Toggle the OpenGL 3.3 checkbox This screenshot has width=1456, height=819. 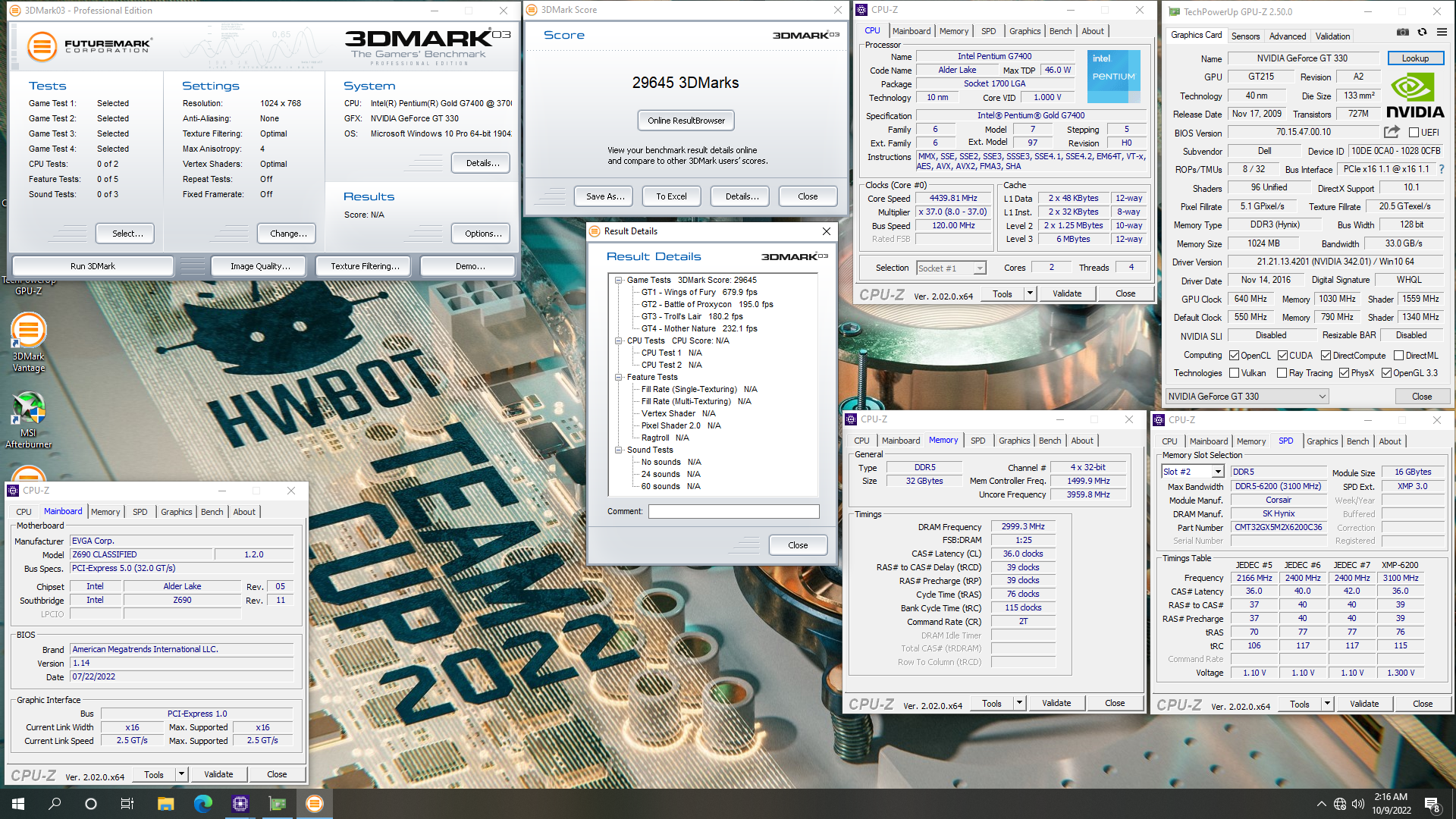pos(1386,373)
